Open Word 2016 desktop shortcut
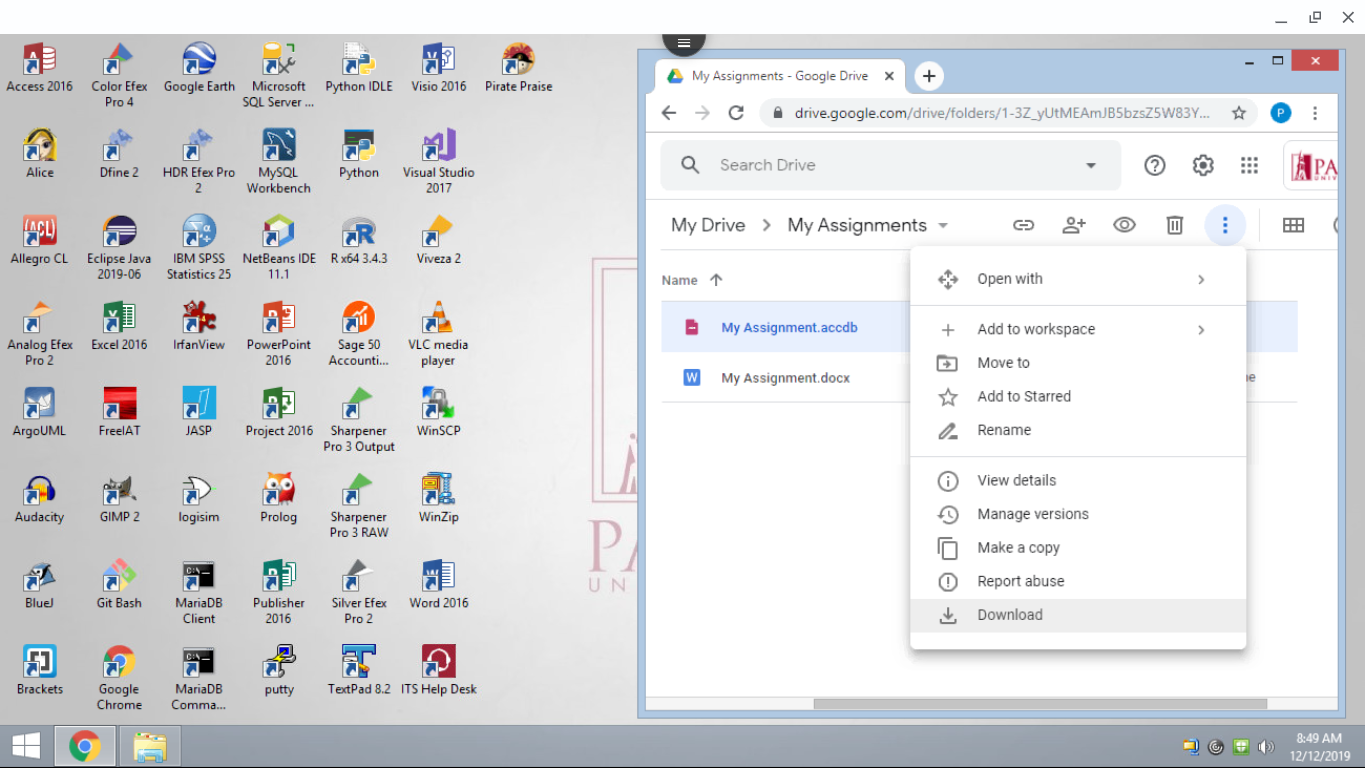This screenshot has height=768, width=1365. click(439, 585)
